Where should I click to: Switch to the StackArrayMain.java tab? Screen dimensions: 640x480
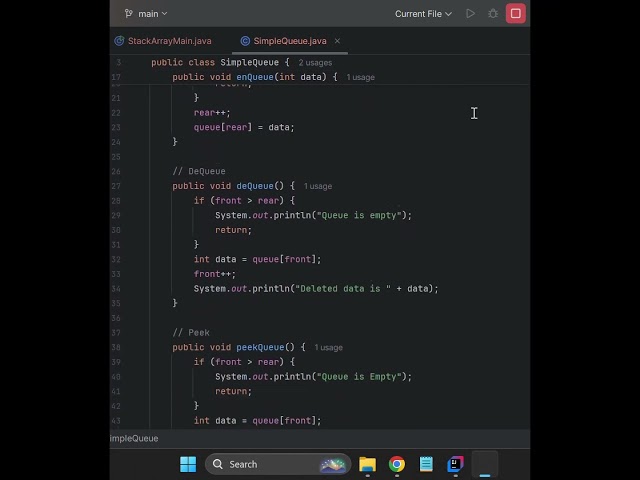(x=163, y=41)
